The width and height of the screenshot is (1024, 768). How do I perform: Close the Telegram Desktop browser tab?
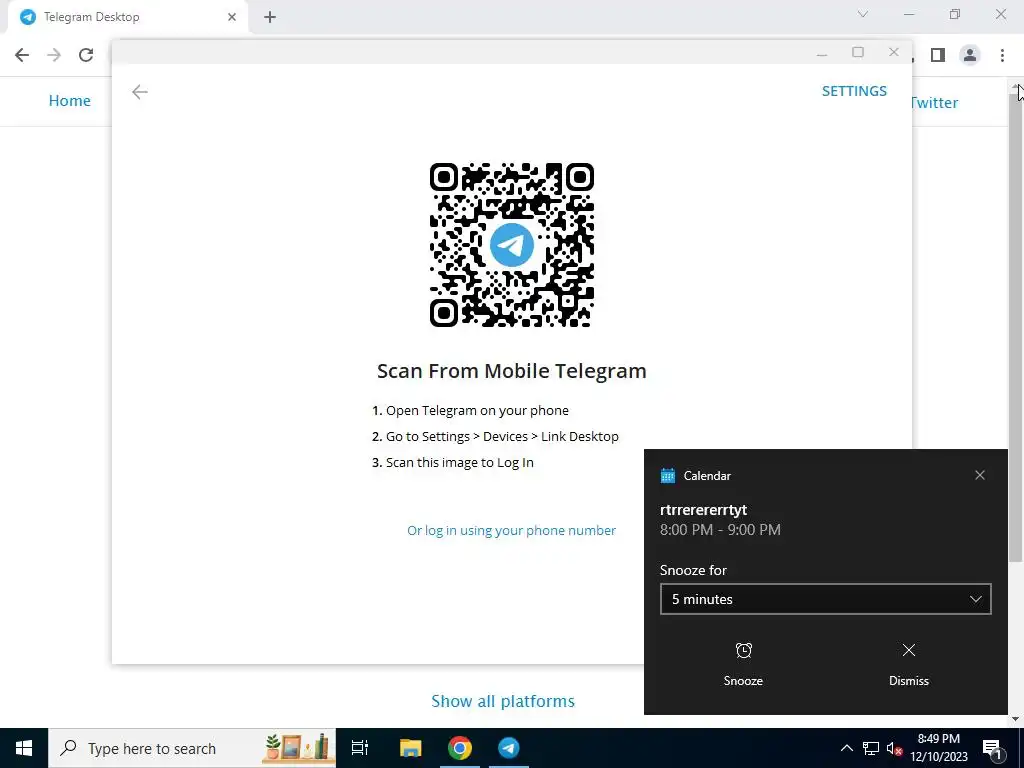(232, 17)
